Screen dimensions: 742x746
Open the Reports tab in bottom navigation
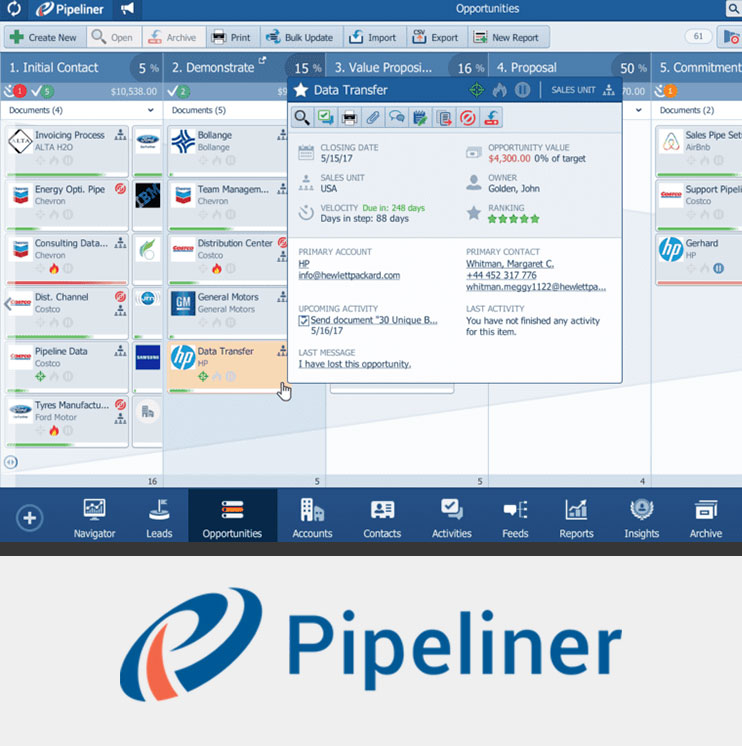click(x=576, y=518)
